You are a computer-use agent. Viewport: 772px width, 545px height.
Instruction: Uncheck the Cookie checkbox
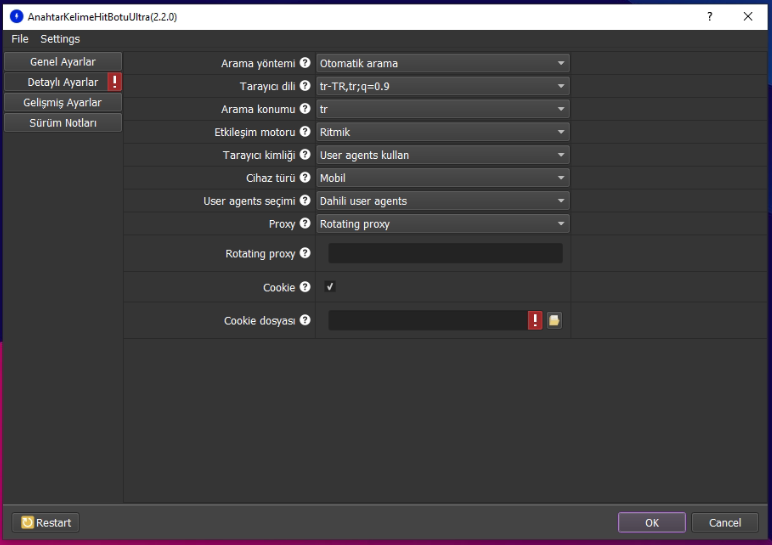point(330,288)
